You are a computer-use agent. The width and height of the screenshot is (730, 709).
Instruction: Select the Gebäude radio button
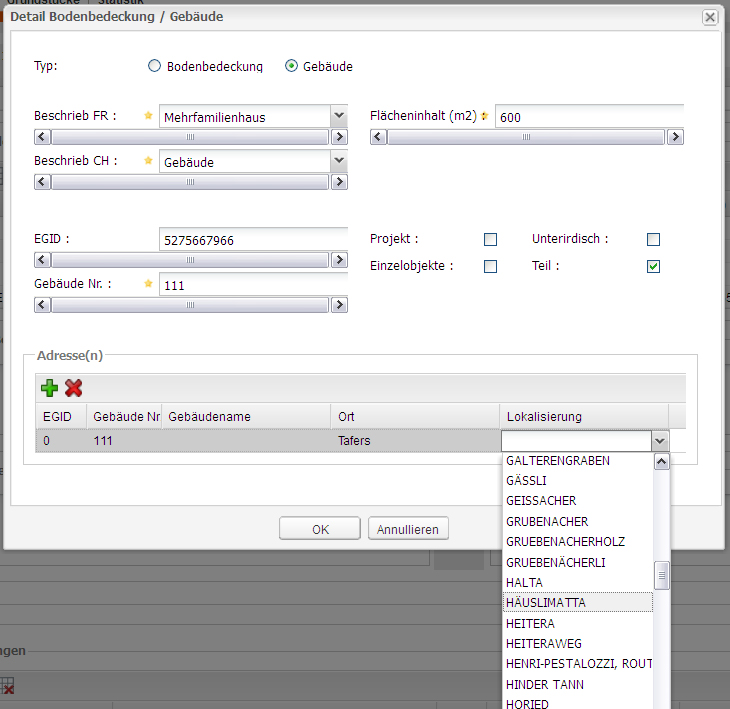pos(291,66)
